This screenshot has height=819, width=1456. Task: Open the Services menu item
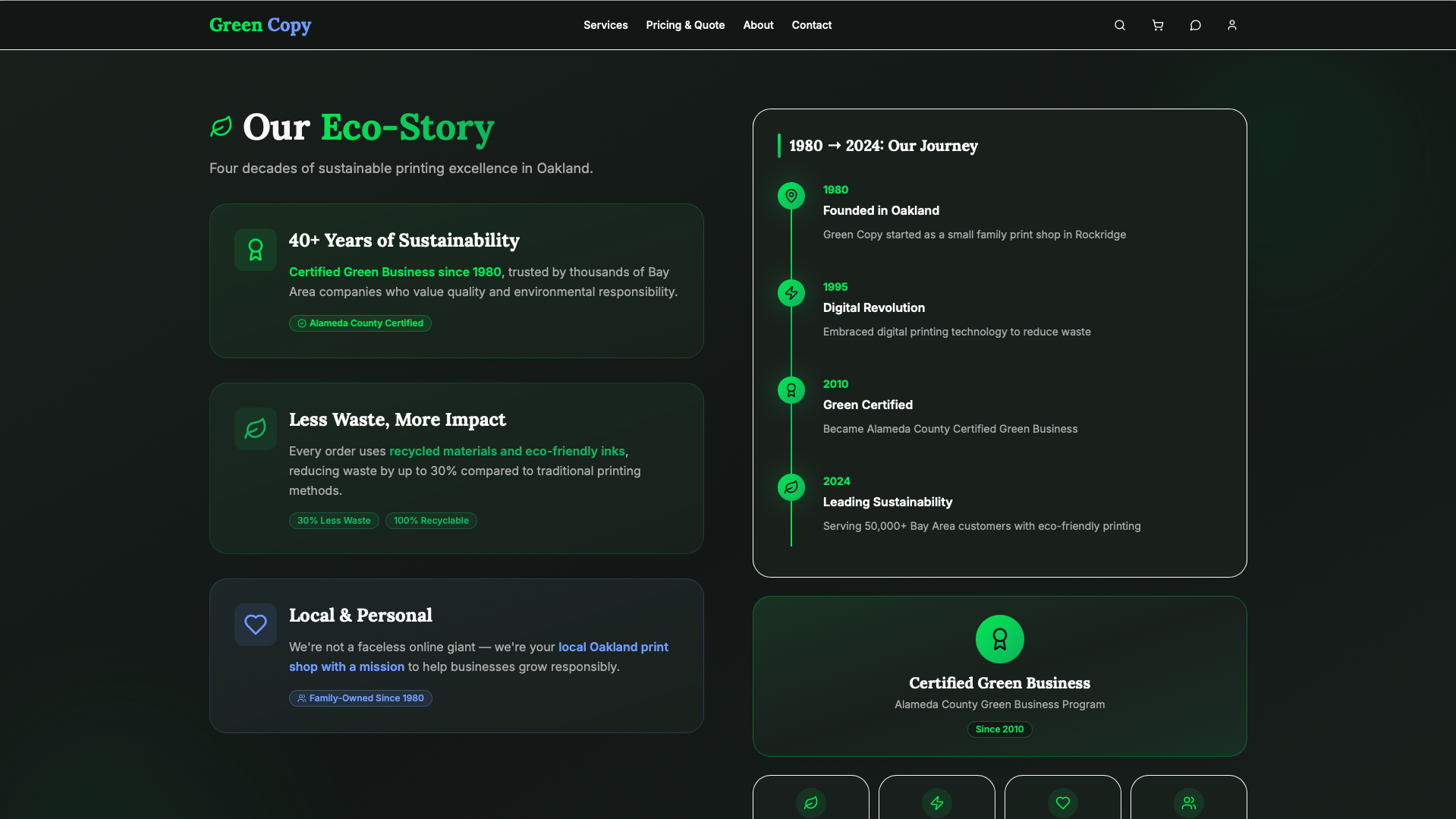click(605, 25)
